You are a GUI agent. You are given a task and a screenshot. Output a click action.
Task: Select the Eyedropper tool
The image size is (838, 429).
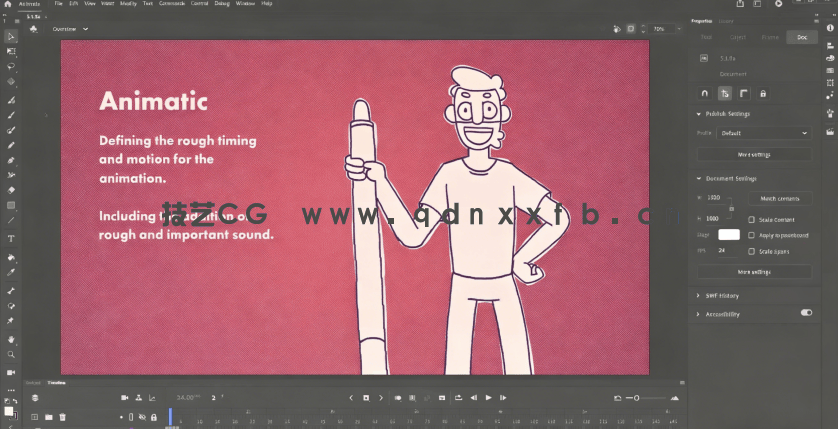[x=11, y=272]
